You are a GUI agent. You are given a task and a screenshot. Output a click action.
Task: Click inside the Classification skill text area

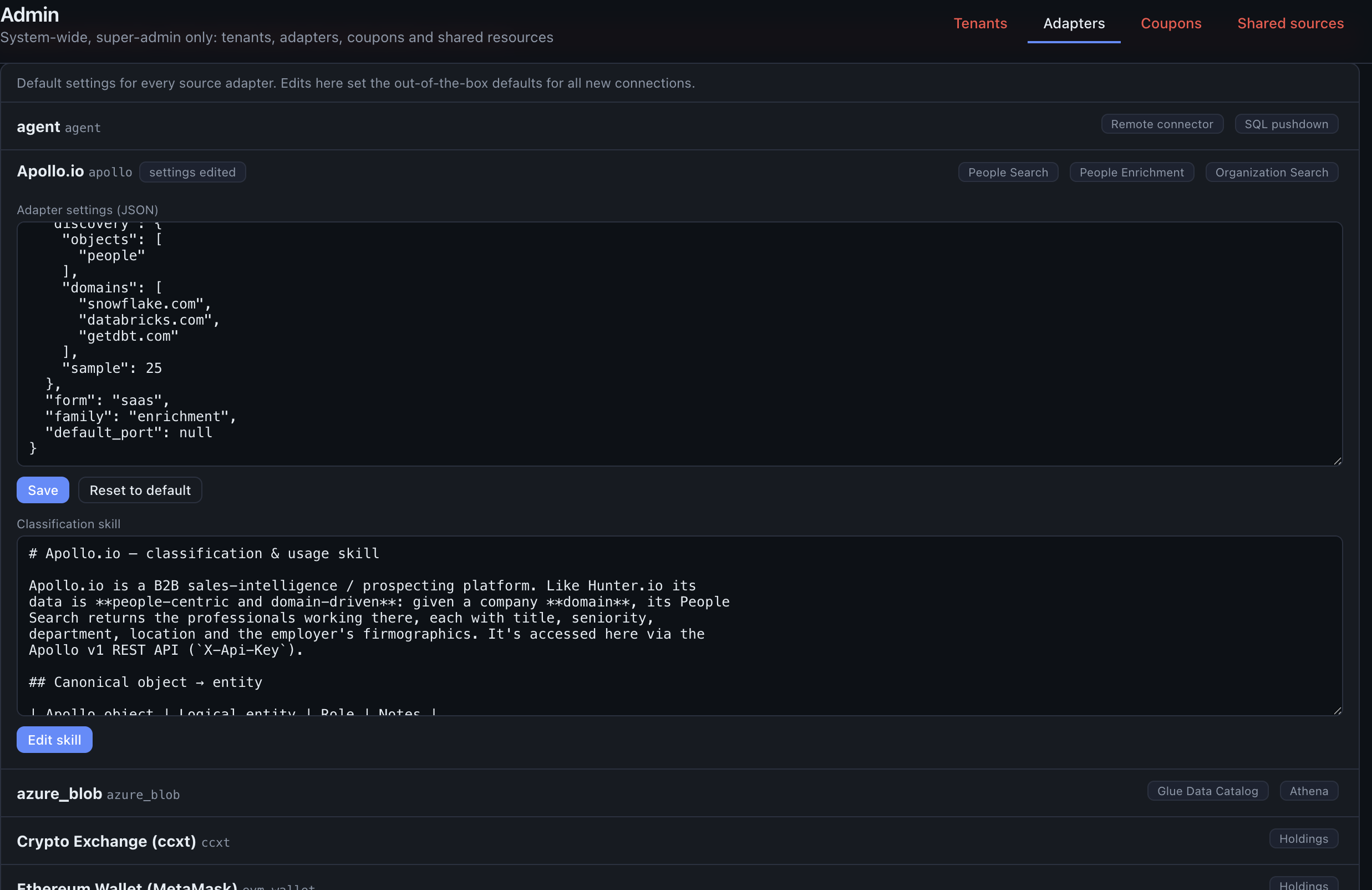click(x=680, y=626)
